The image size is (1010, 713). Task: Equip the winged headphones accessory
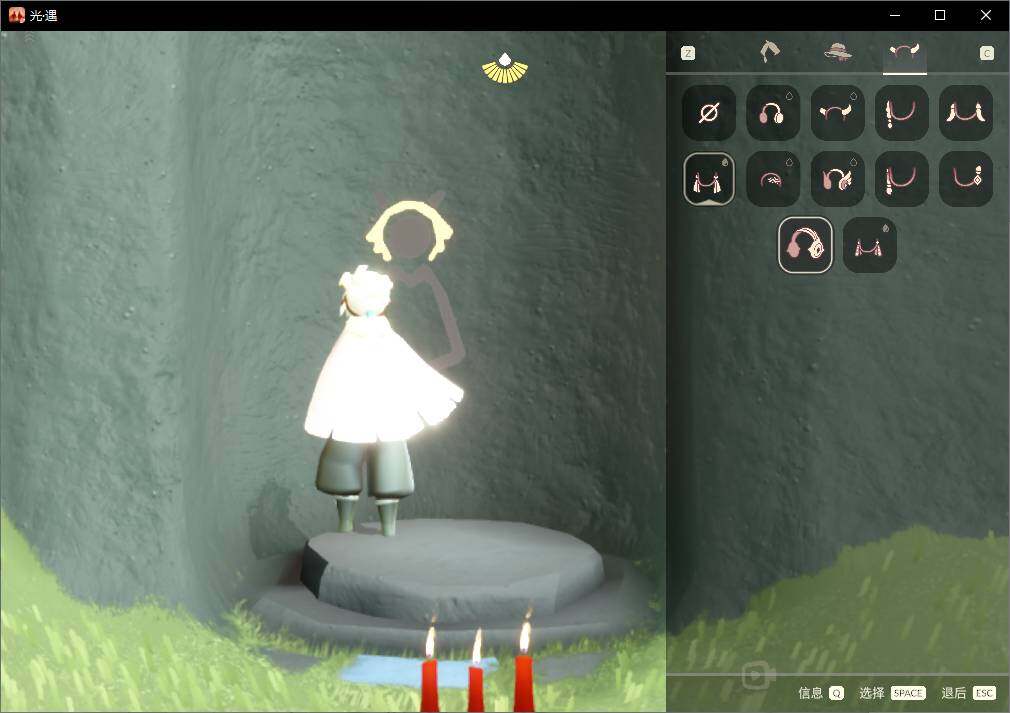point(837,179)
